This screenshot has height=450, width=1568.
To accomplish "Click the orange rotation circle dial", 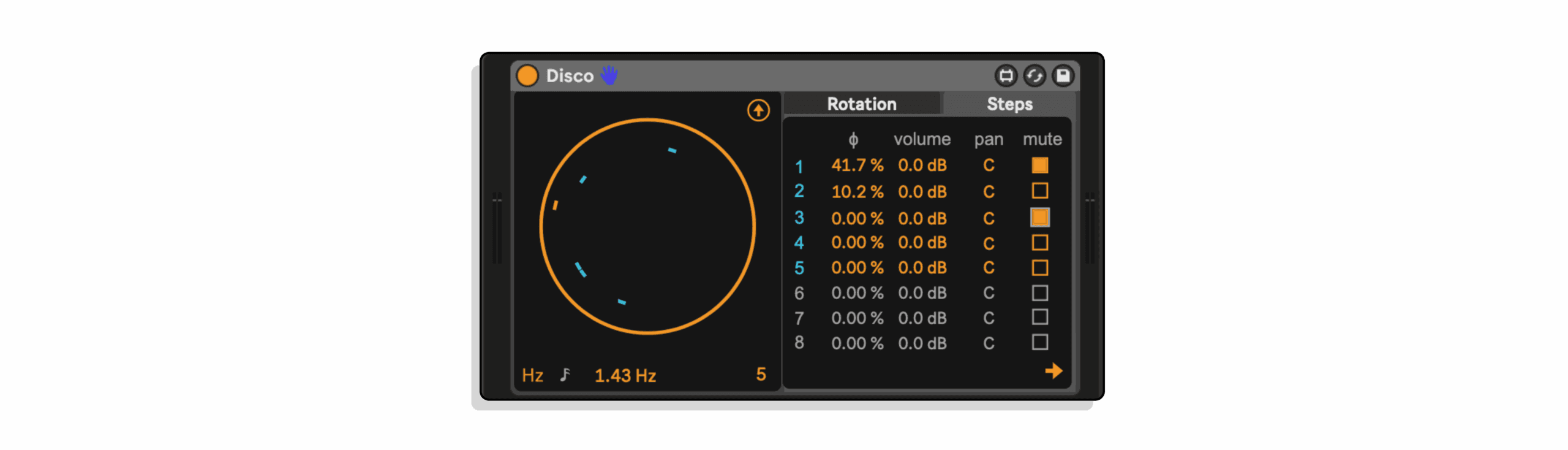I will pos(647,226).
